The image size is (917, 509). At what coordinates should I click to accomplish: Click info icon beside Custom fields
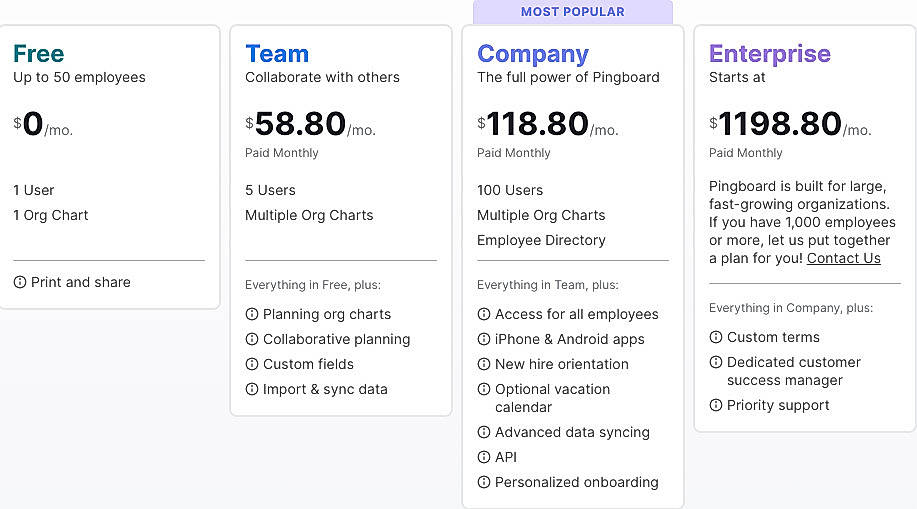[x=252, y=364]
